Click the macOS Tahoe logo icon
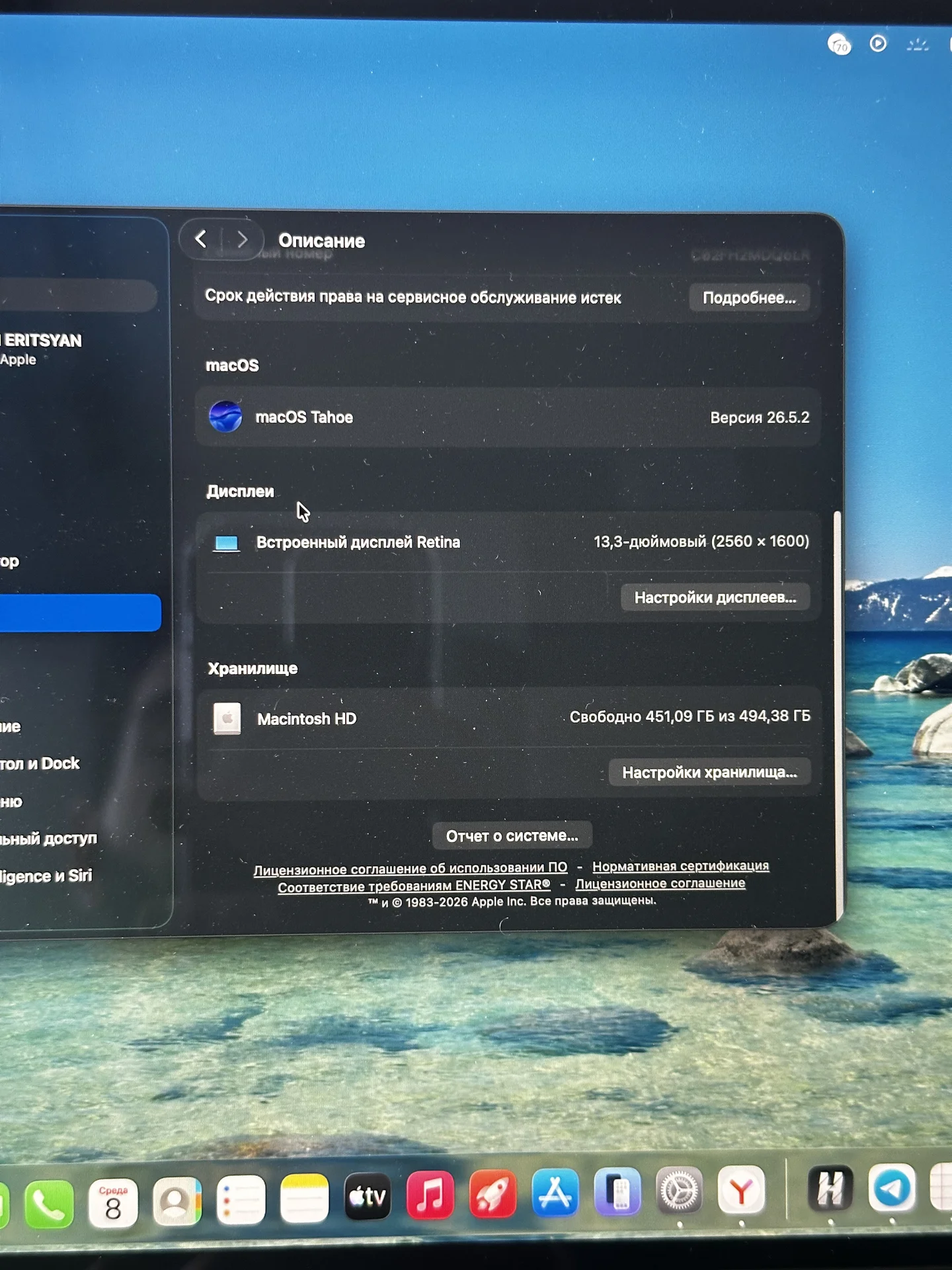 (225, 417)
